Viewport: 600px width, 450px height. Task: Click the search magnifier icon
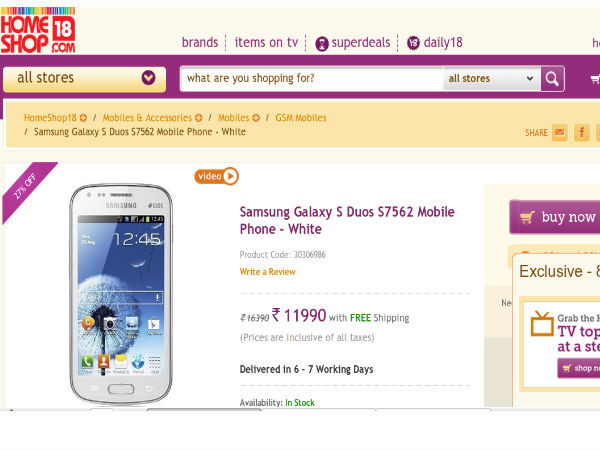(552, 78)
